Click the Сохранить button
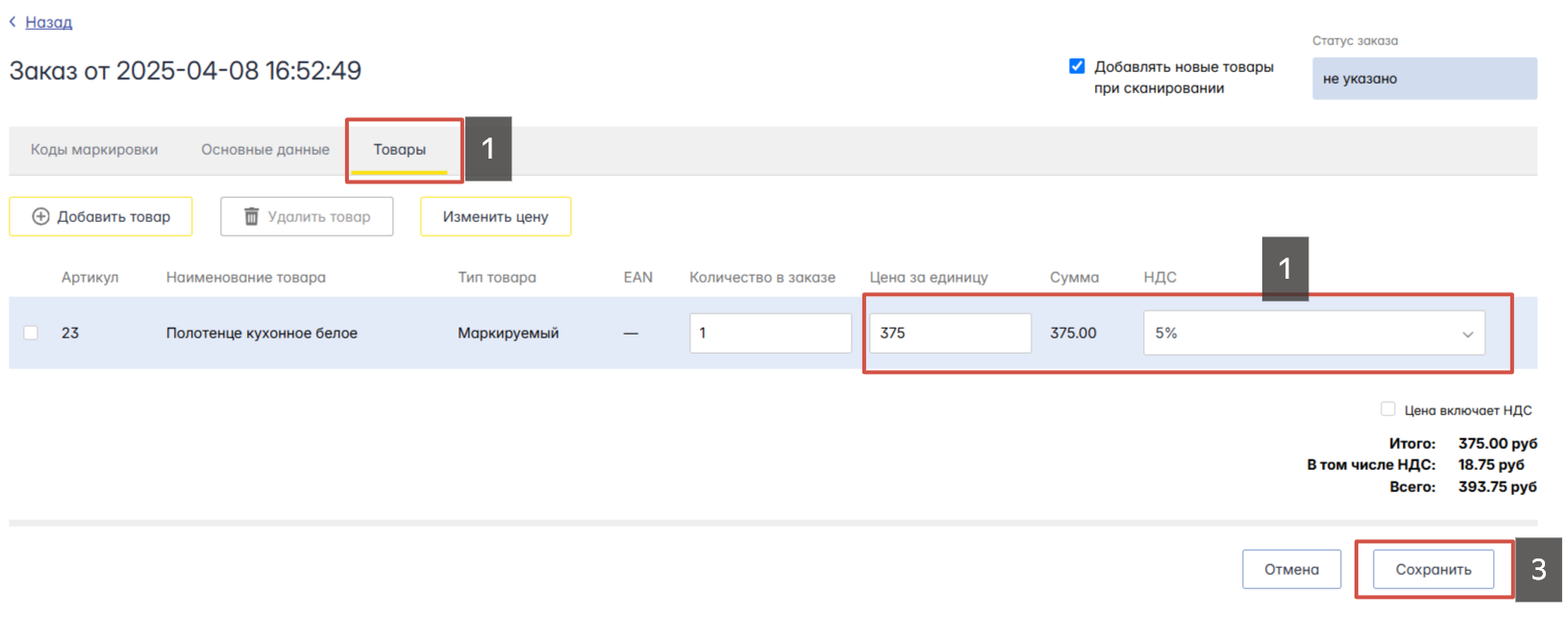The height and width of the screenshot is (643, 1568). tap(1433, 569)
